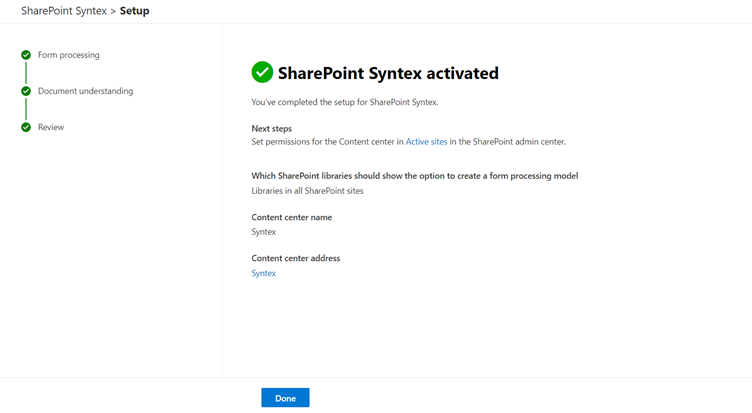Click the Syntex content center name value
The height and width of the screenshot is (413, 752).
click(264, 232)
